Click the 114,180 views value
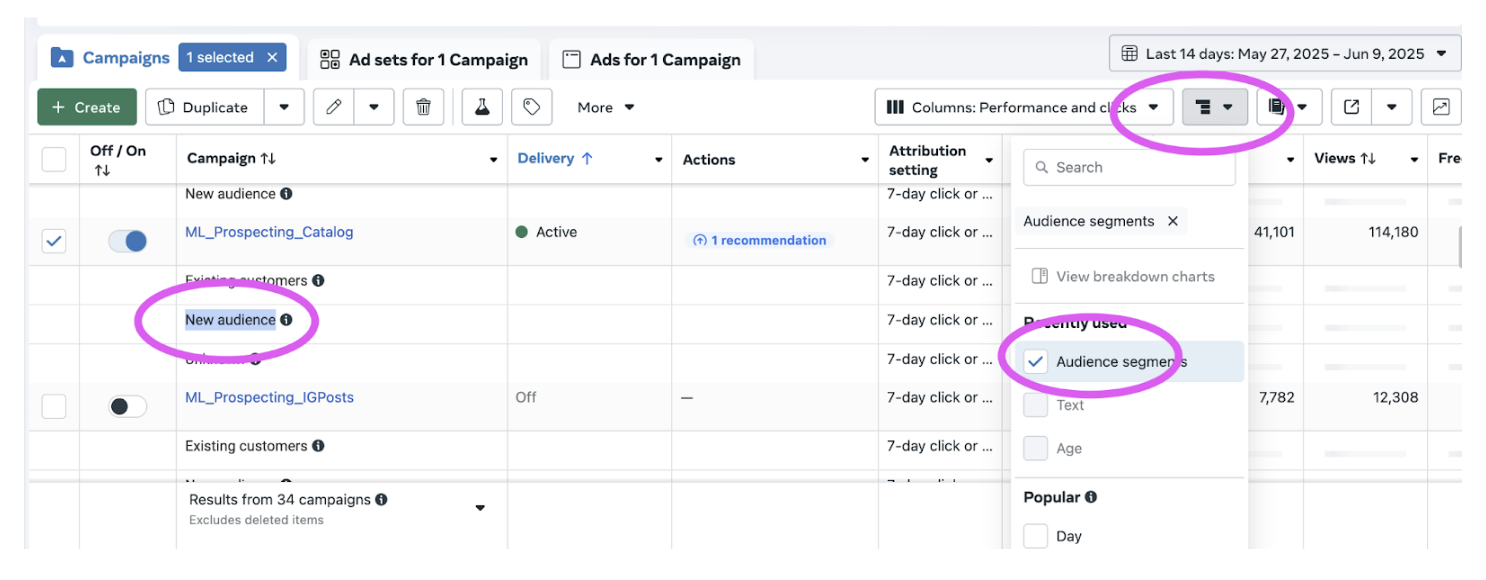1486x580 pixels. click(x=1394, y=232)
